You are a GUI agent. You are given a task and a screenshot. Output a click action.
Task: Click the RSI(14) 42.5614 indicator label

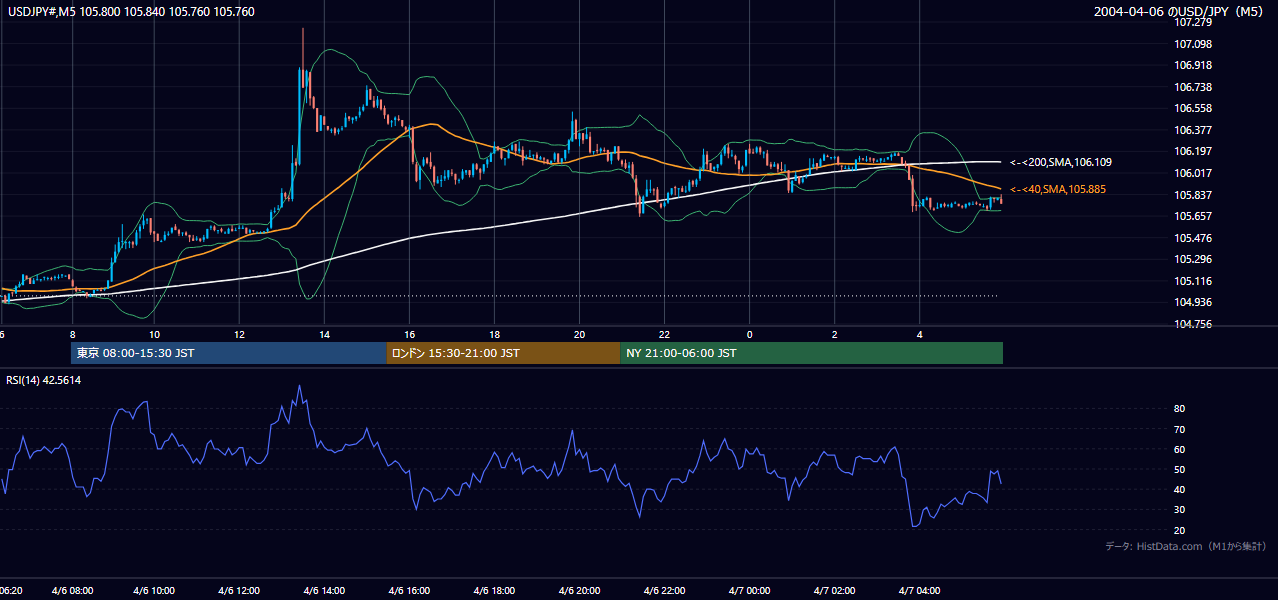pos(44,380)
